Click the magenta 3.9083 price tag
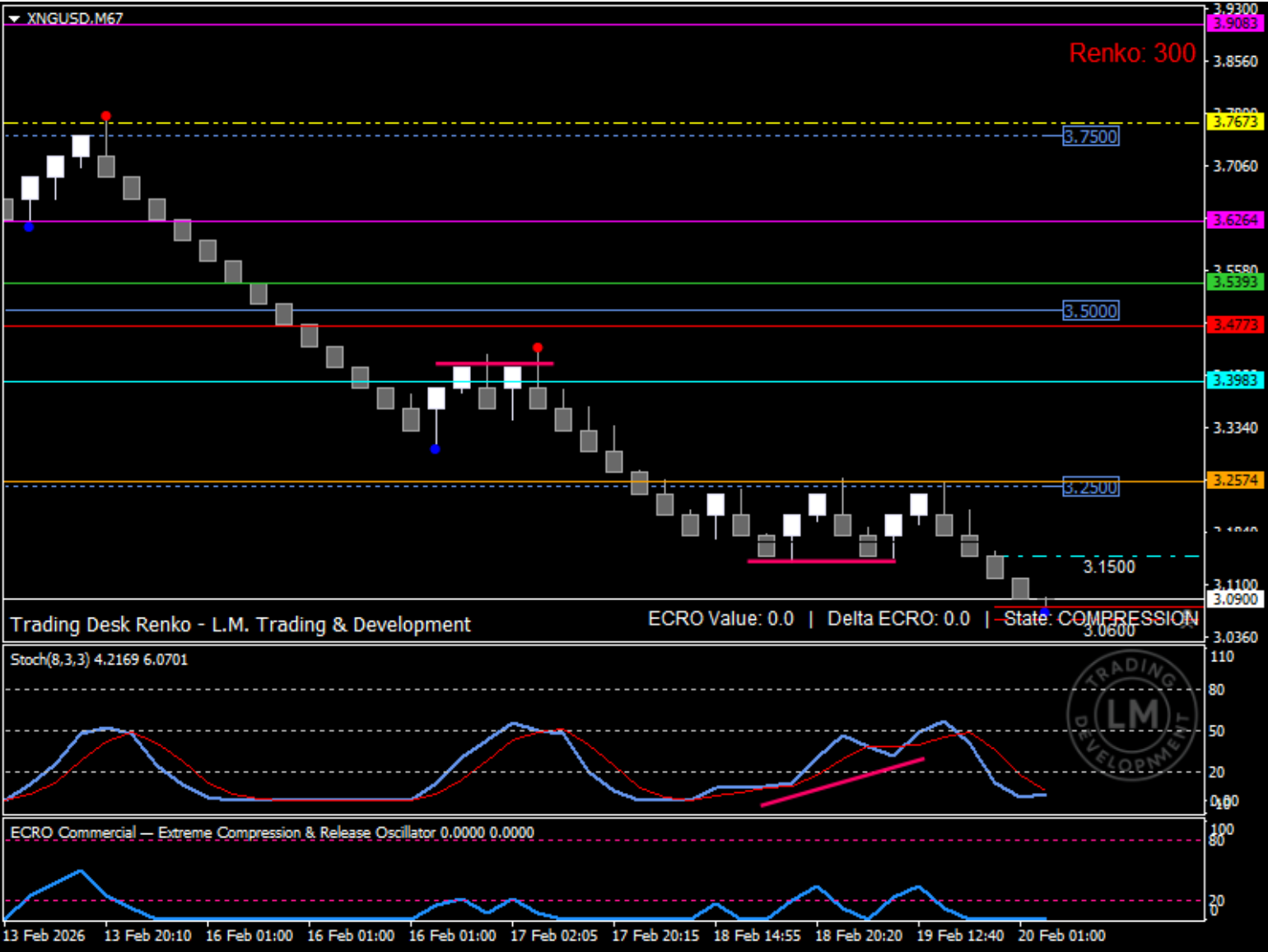Image resolution: width=1268 pixels, height=952 pixels. tap(1235, 24)
